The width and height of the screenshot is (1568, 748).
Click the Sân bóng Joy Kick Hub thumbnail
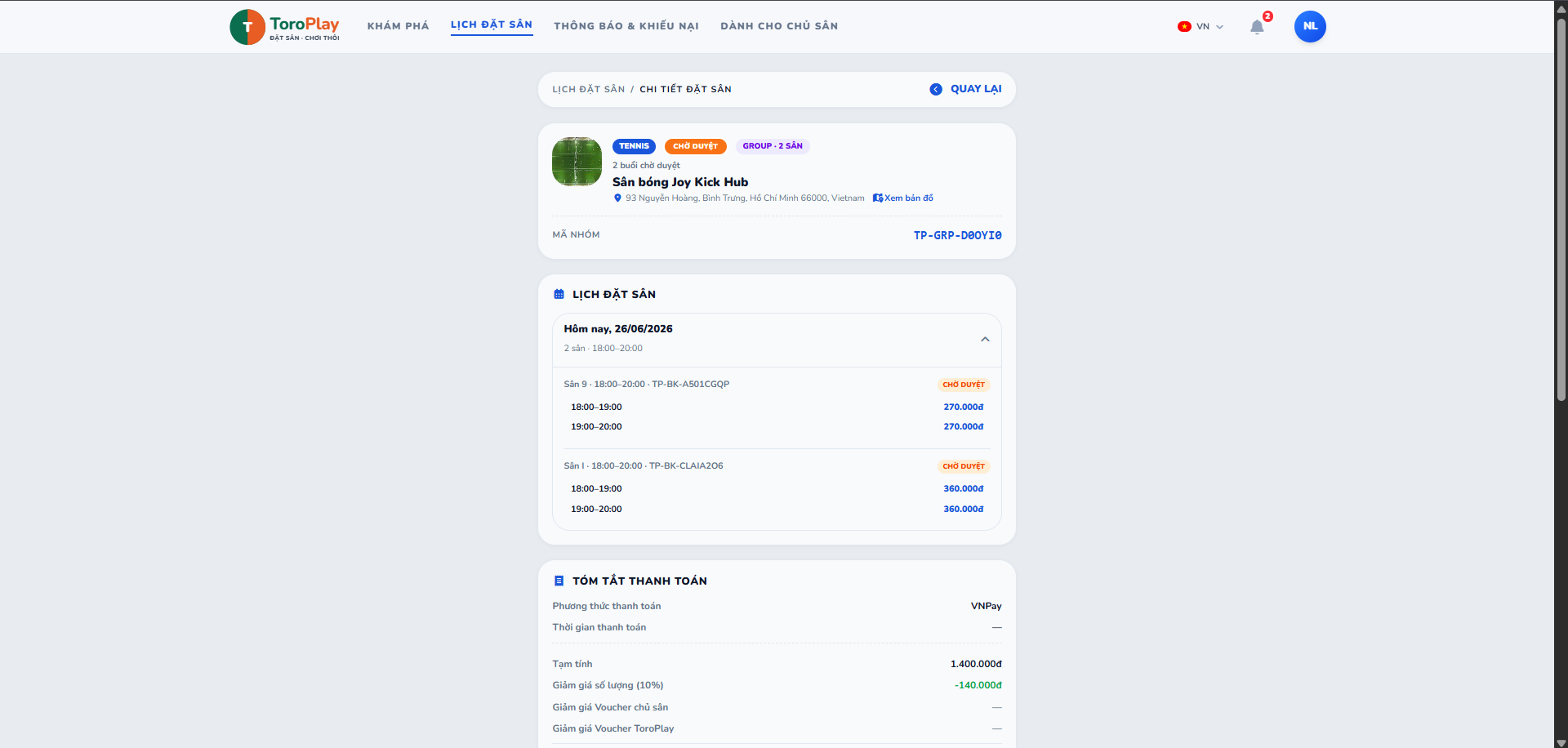pos(577,162)
